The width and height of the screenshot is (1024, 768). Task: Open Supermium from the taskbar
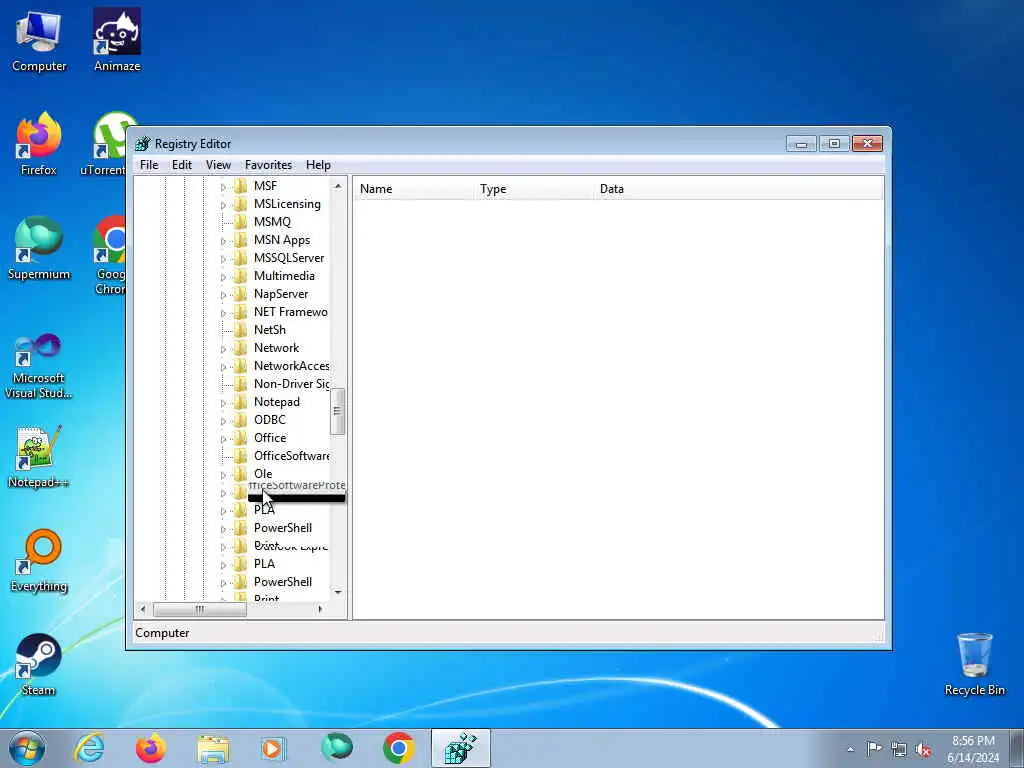337,748
